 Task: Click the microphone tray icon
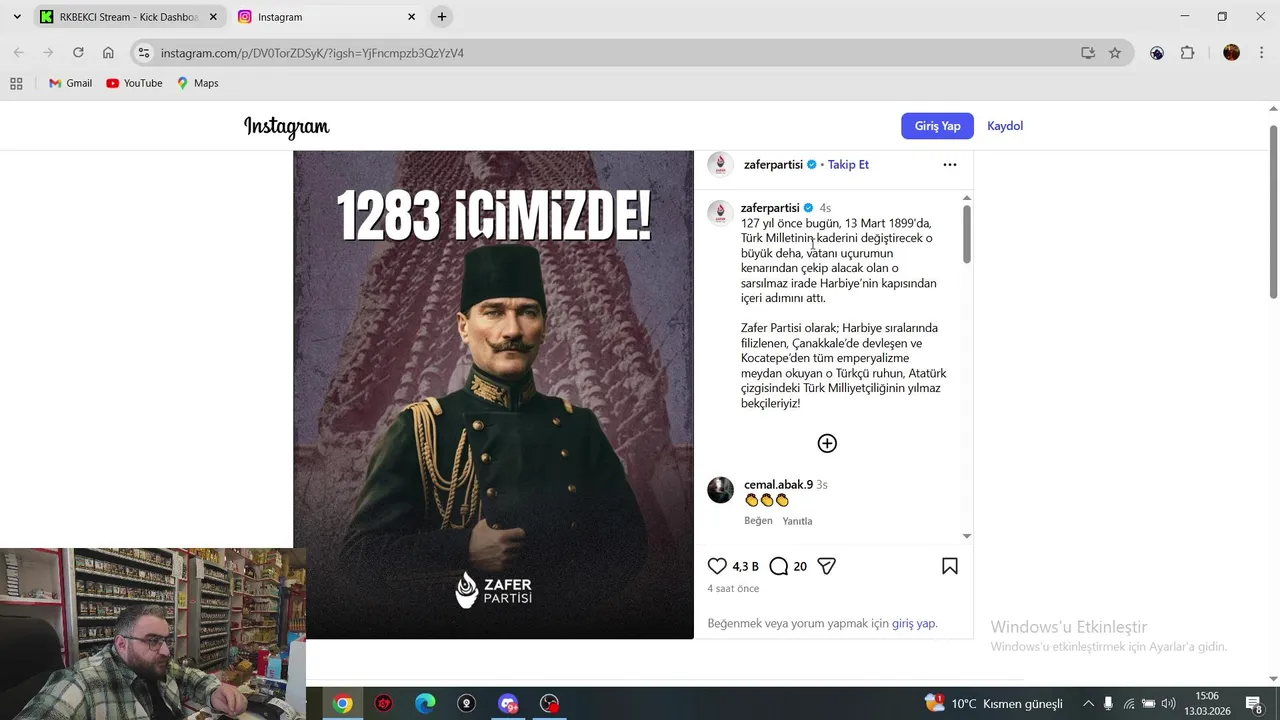point(1108,704)
